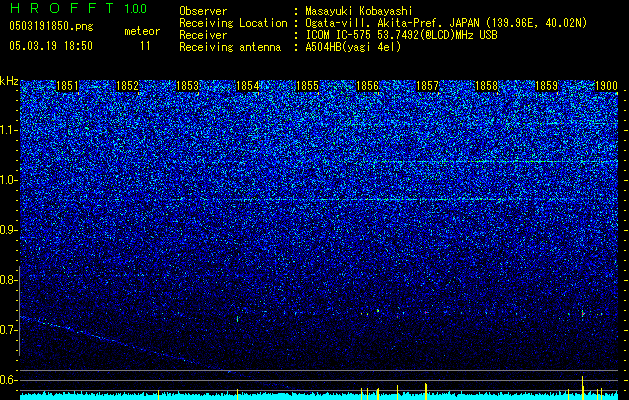Click the 1856 time marker

367,86
